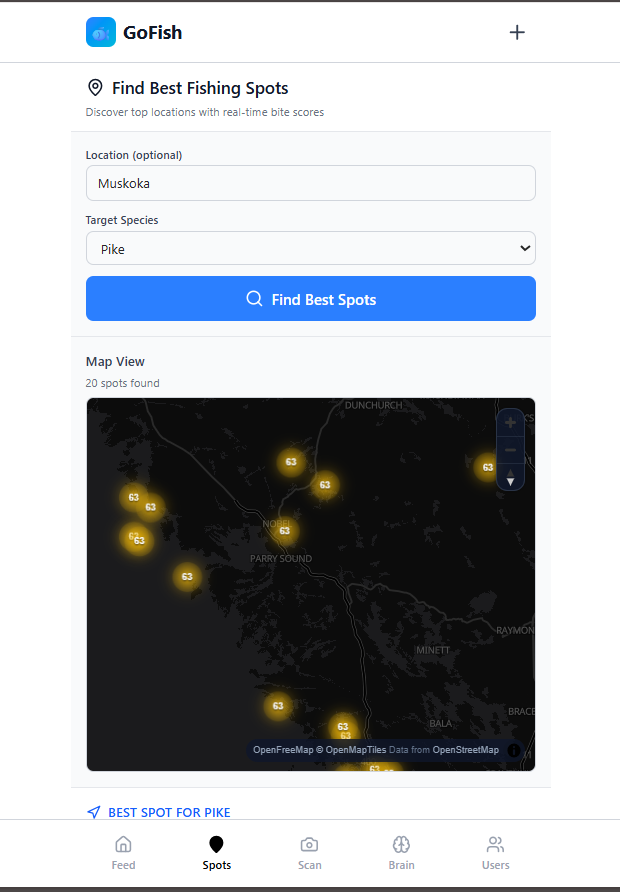Click the Find Best Spots button
Viewport: 620px width, 892px height.
point(311,299)
